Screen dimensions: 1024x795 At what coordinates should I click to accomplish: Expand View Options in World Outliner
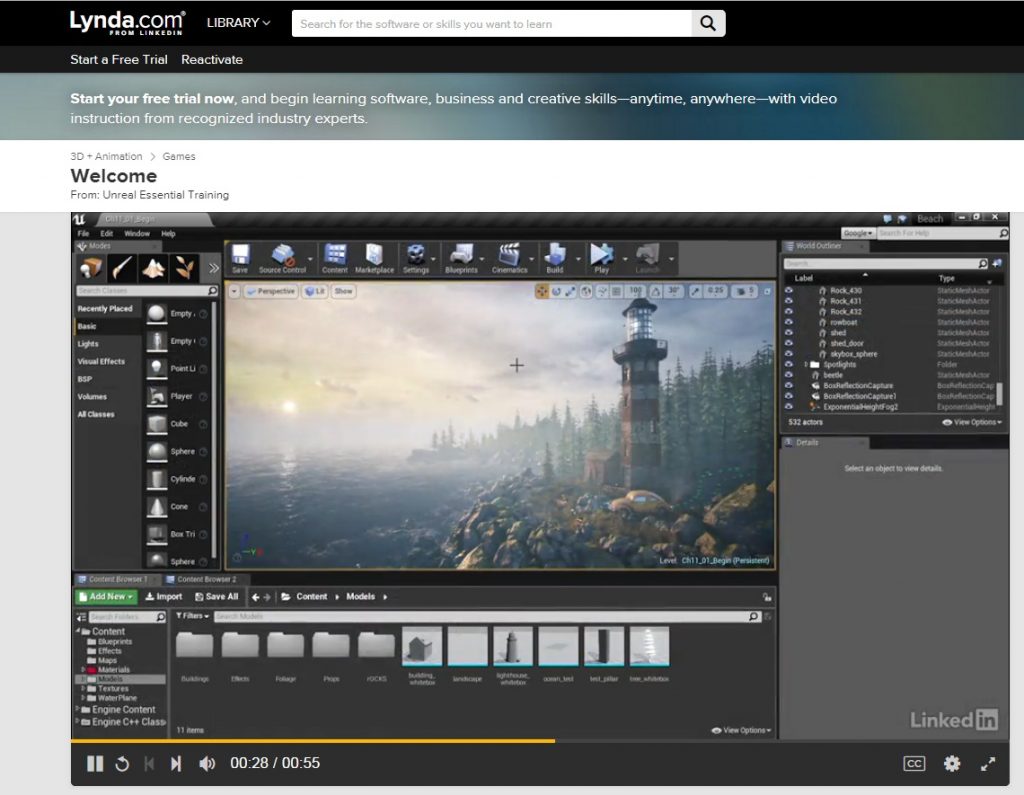point(972,422)
